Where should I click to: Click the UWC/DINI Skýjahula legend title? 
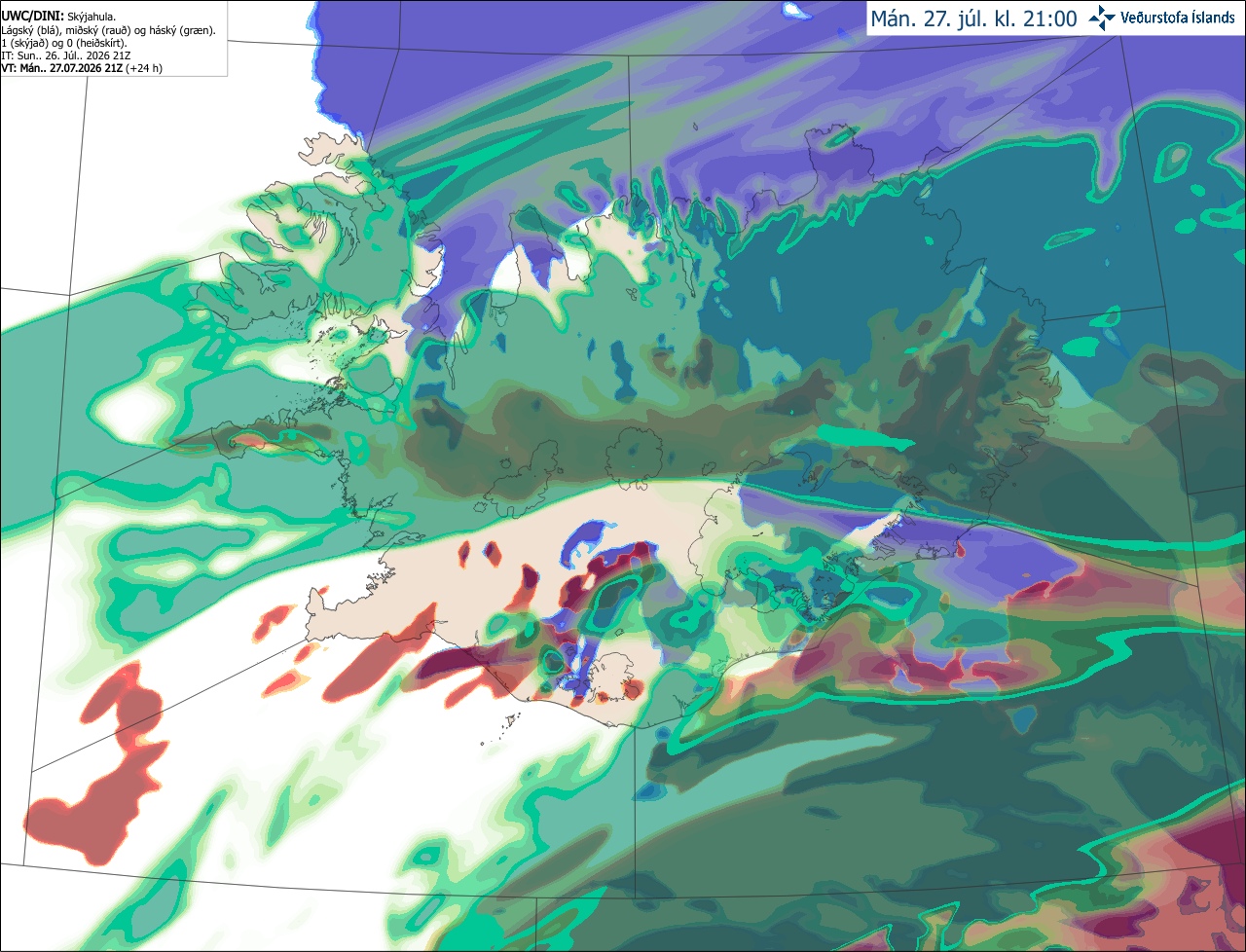click(59, 17)
